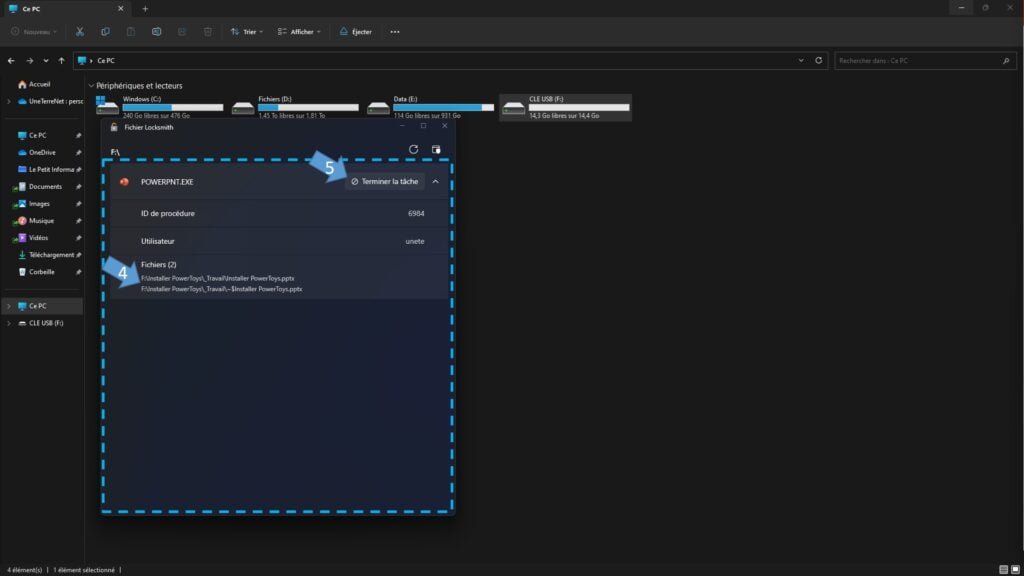The image size is (1024, 576).
Task: Click the Copy icon in Explorer toolbar
Action: pyautogui.click(x=105, y=31)
